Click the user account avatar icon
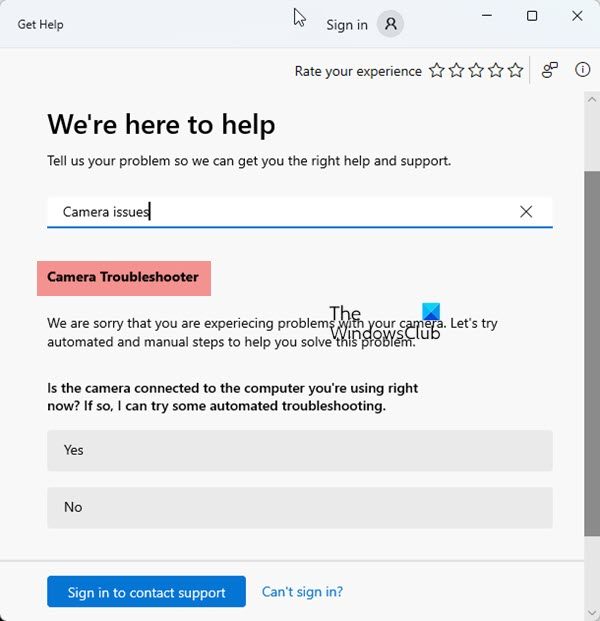The image size is (600, 621). (390, 24)
